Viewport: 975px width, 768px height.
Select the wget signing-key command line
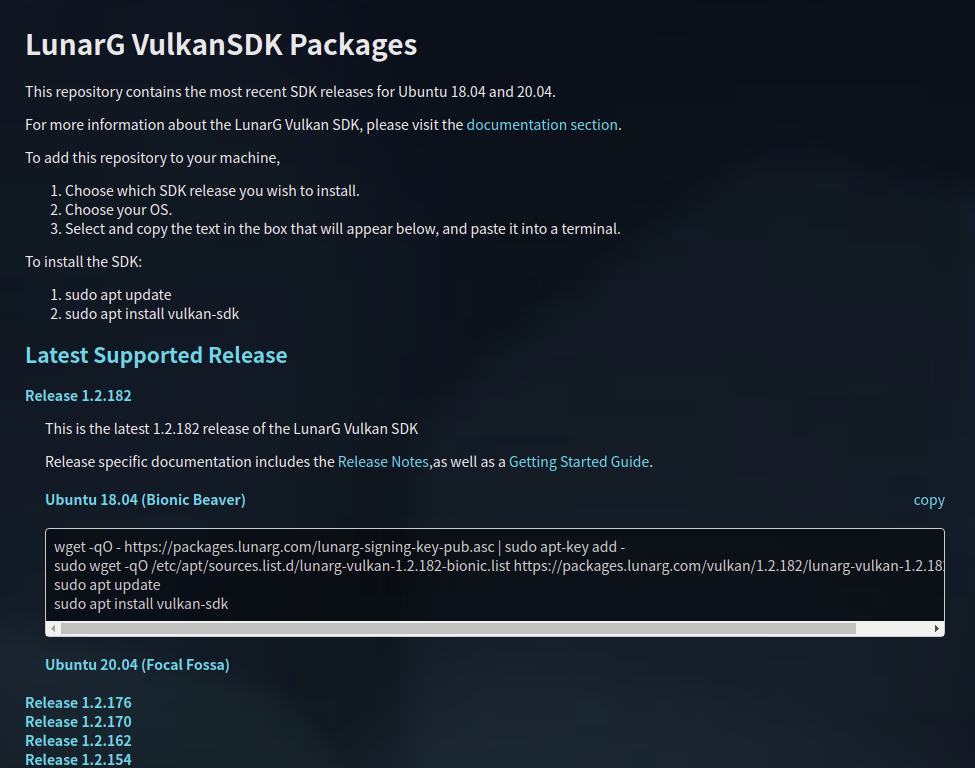(x=340, y=546)
